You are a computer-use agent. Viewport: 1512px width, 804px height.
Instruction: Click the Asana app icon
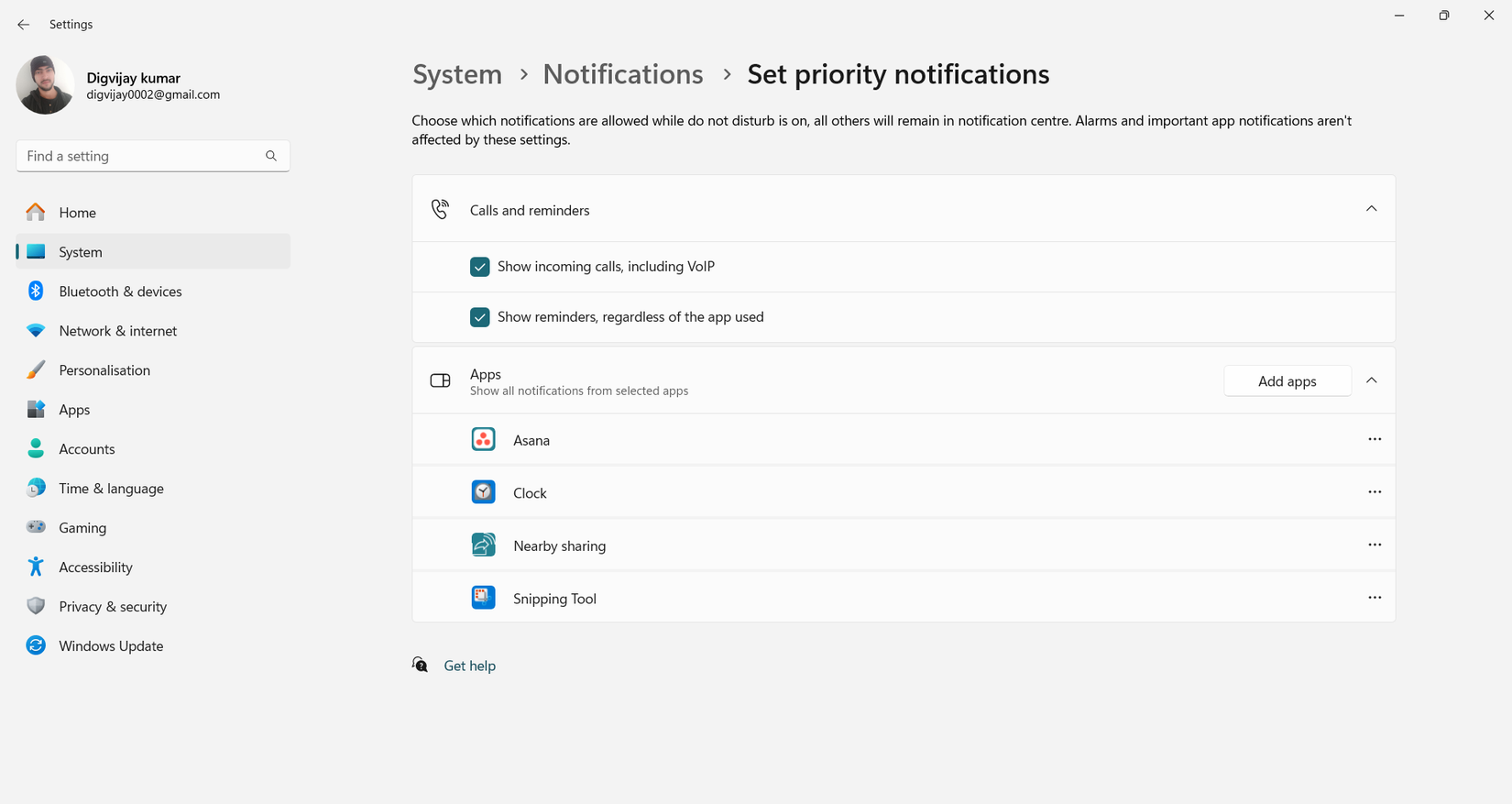pos(483,440)
